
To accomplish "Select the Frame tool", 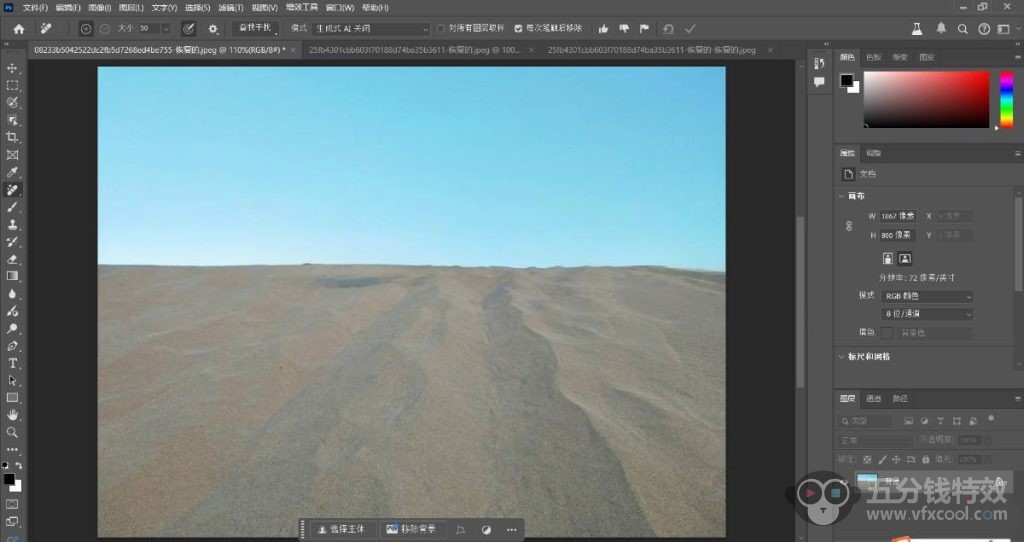I will point(12,155).
